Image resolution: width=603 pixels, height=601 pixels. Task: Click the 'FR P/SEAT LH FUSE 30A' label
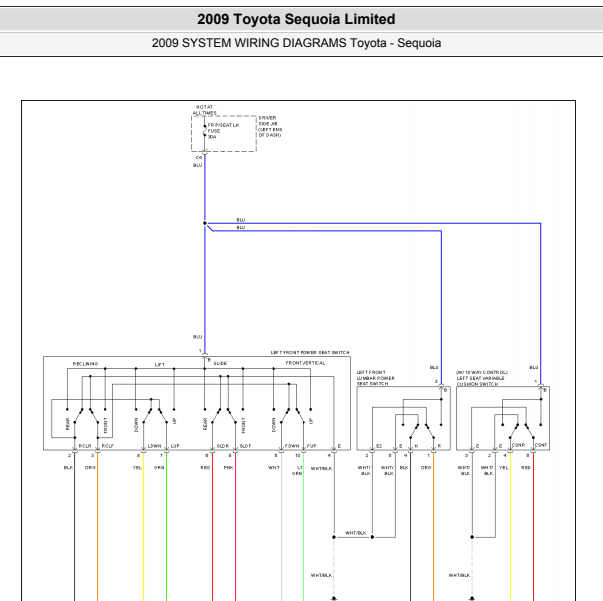(223, 131)
